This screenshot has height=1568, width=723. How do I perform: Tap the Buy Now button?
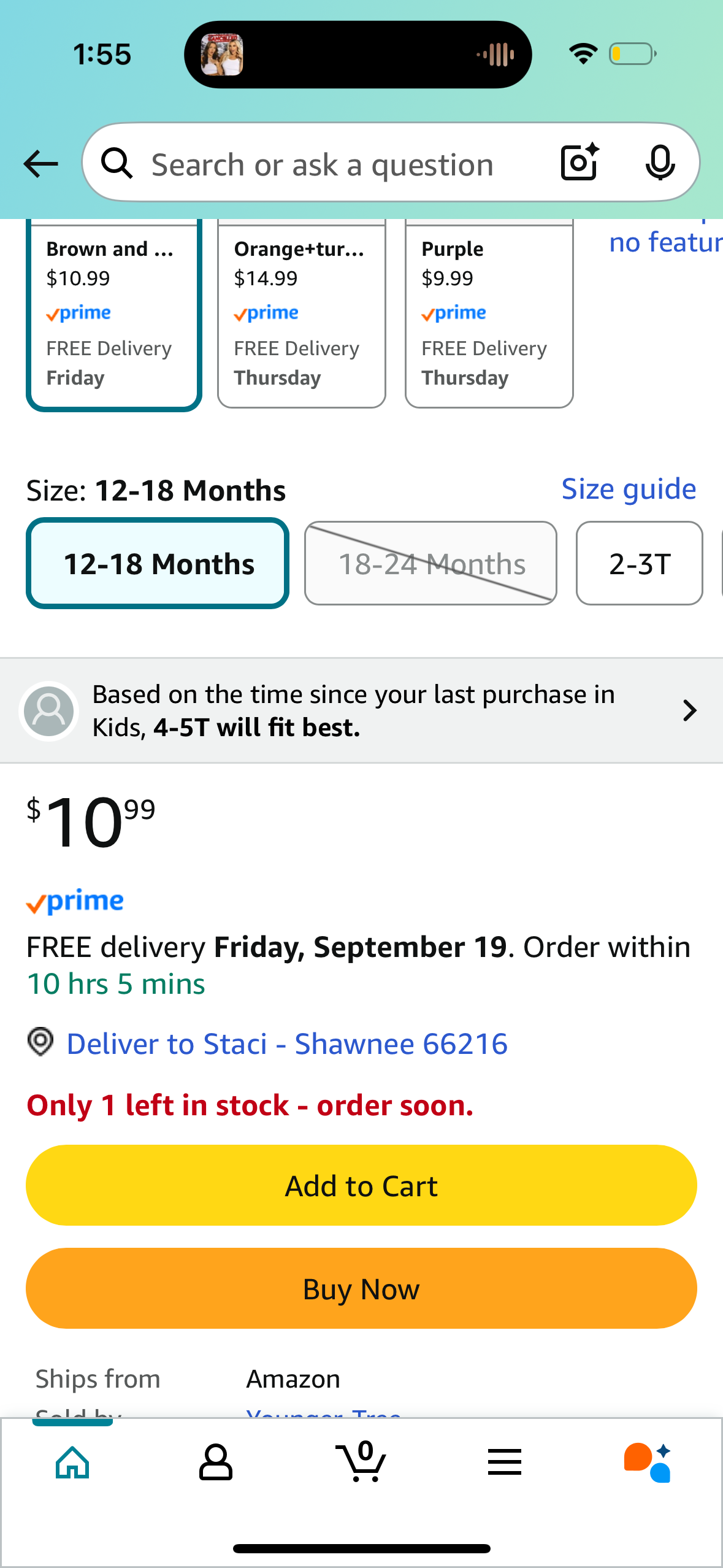(x=361, y=1288)
